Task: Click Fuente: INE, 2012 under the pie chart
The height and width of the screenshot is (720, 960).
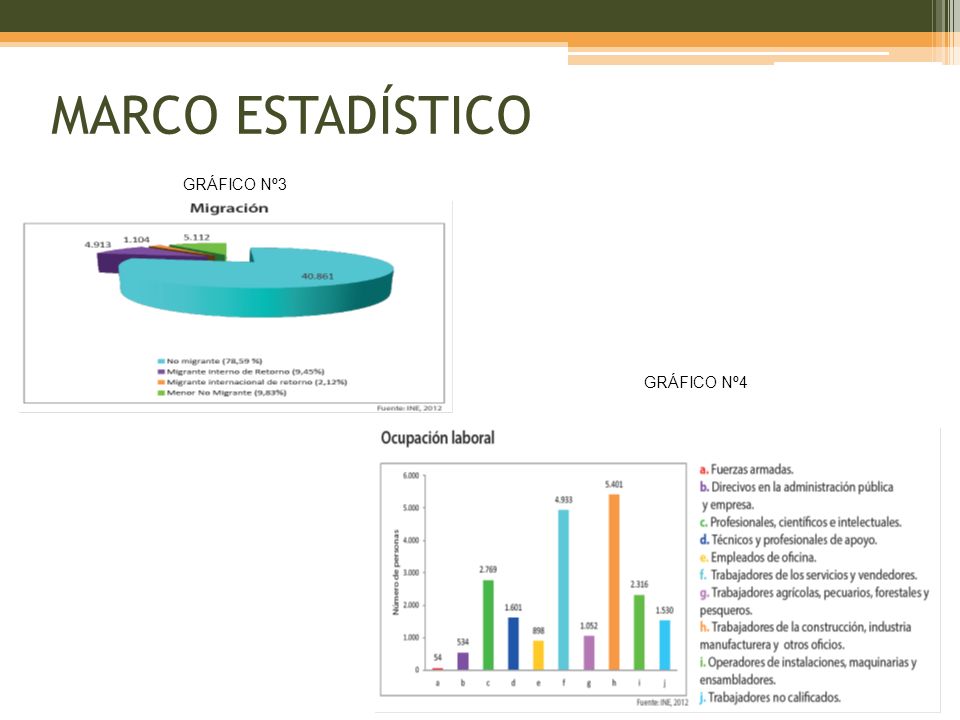Action: pyautogui.click(x=409, y=408)
